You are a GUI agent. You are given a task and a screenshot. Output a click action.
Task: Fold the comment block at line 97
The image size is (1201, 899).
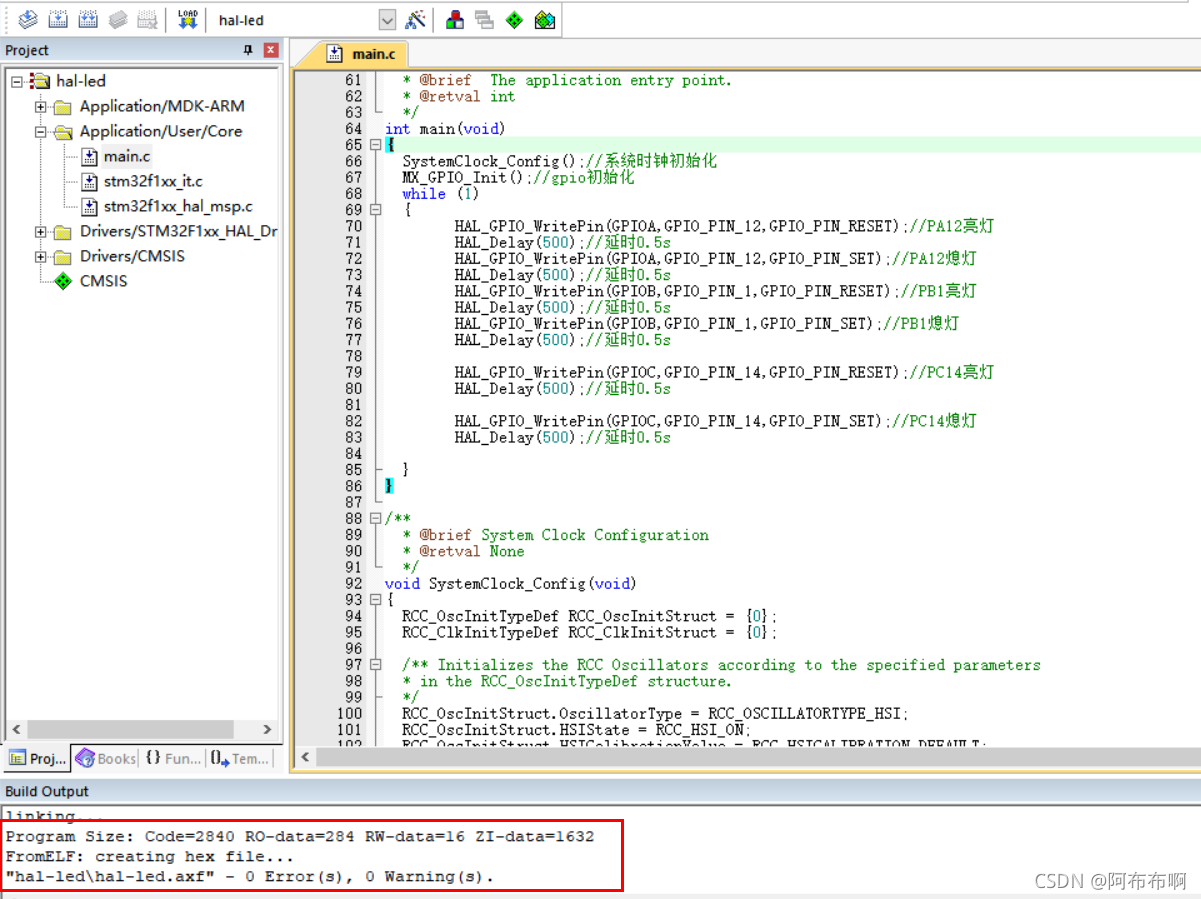click(x=376, y=664)
